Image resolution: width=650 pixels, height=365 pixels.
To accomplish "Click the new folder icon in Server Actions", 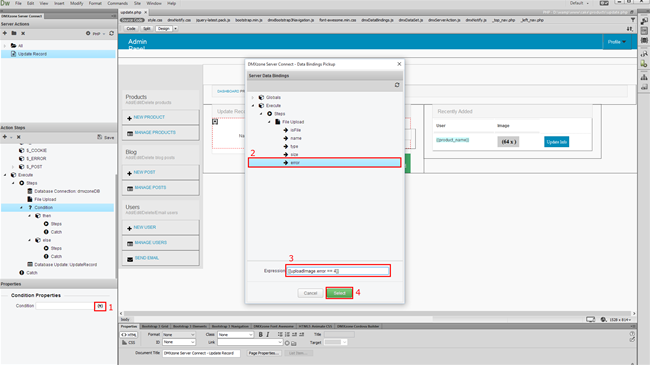I will tap(14, 33).
